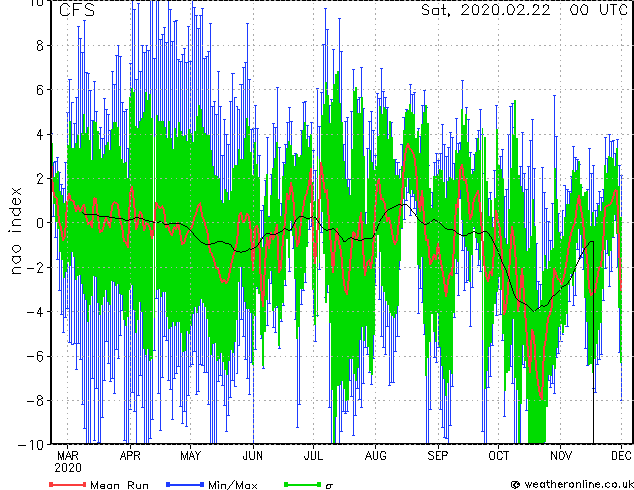Screen dimensions: 634x490
Task: Click the y-axis value 2
Action: 40,179
